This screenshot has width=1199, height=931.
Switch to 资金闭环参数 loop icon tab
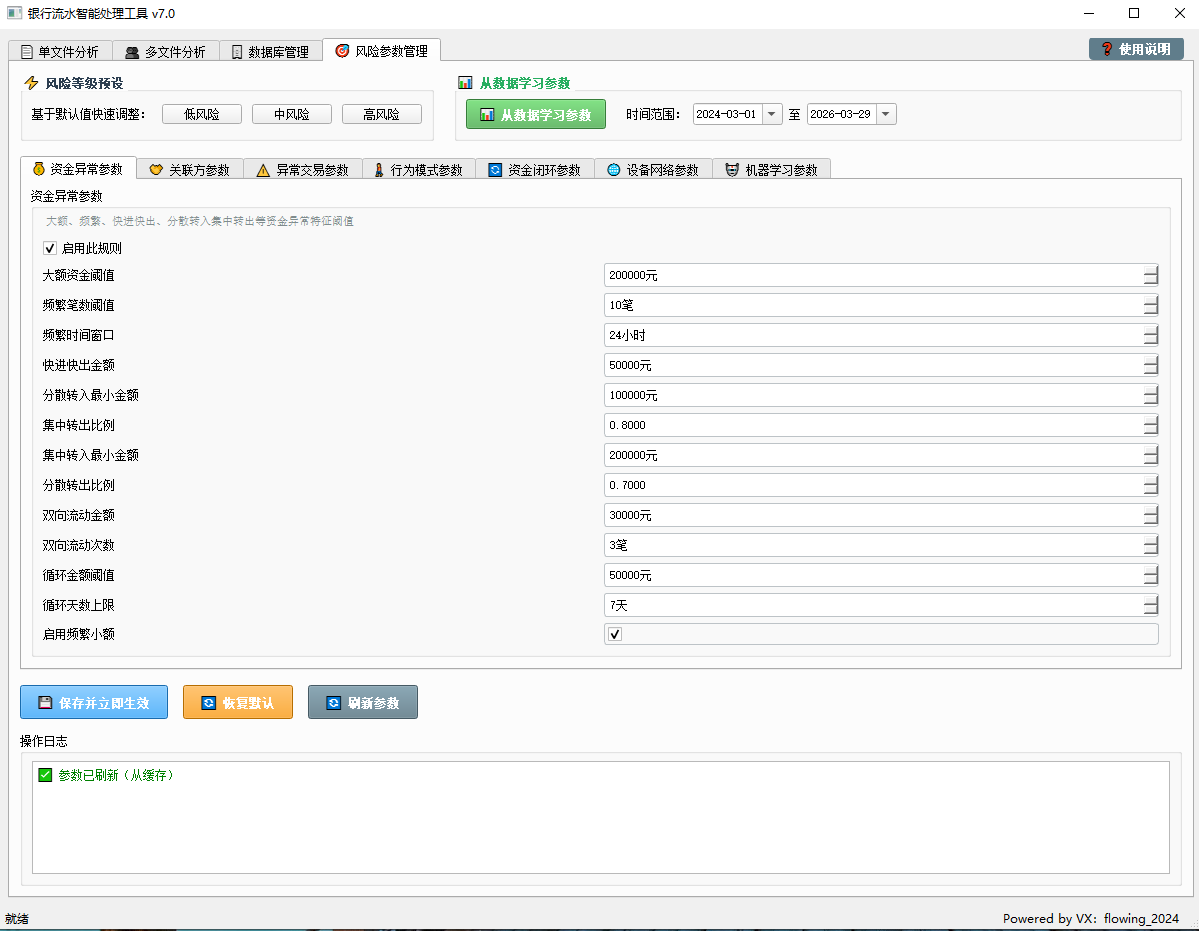[x=535, y=170]
